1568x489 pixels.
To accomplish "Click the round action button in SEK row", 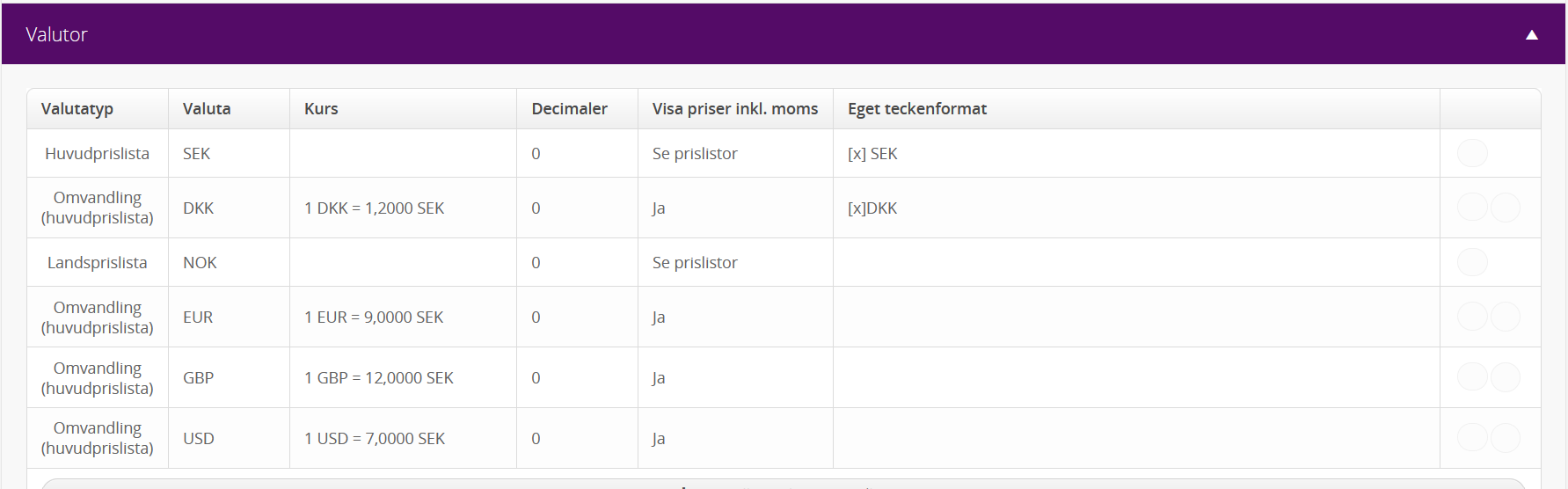I will point(1472,153).
